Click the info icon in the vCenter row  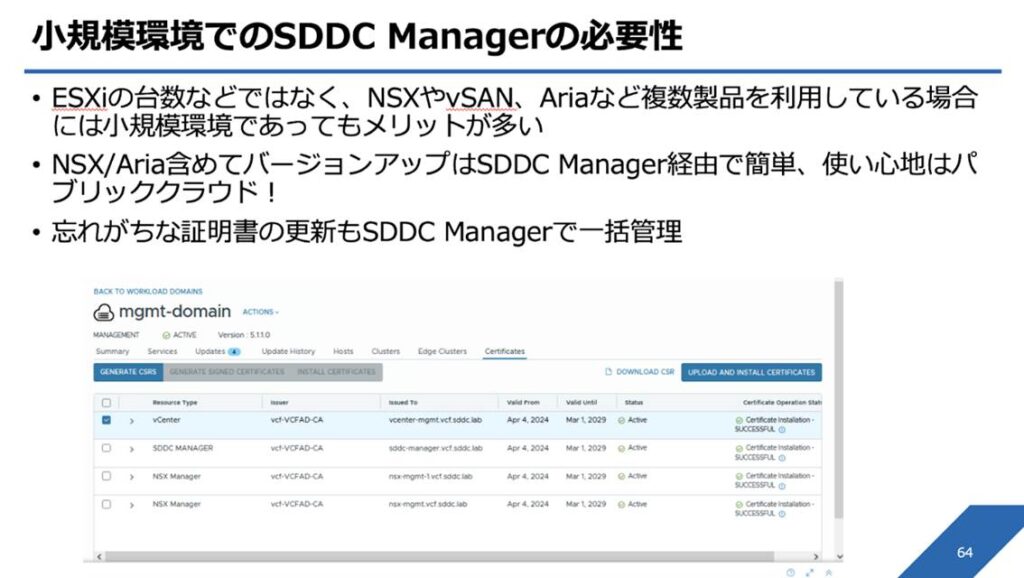click(781, 429)
